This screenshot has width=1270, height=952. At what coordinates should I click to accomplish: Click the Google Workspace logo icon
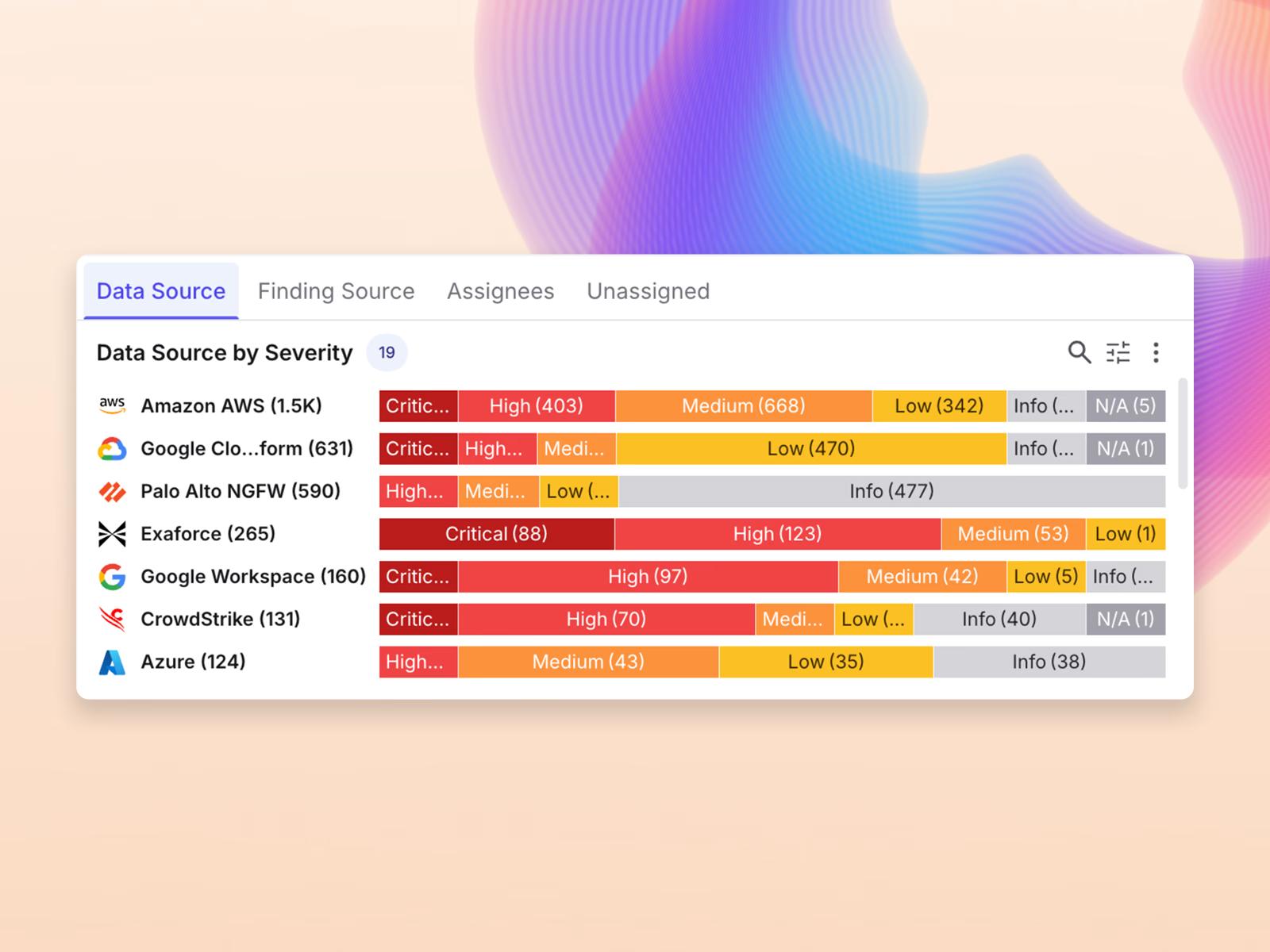pyautogui.click(x=112, y=577)
